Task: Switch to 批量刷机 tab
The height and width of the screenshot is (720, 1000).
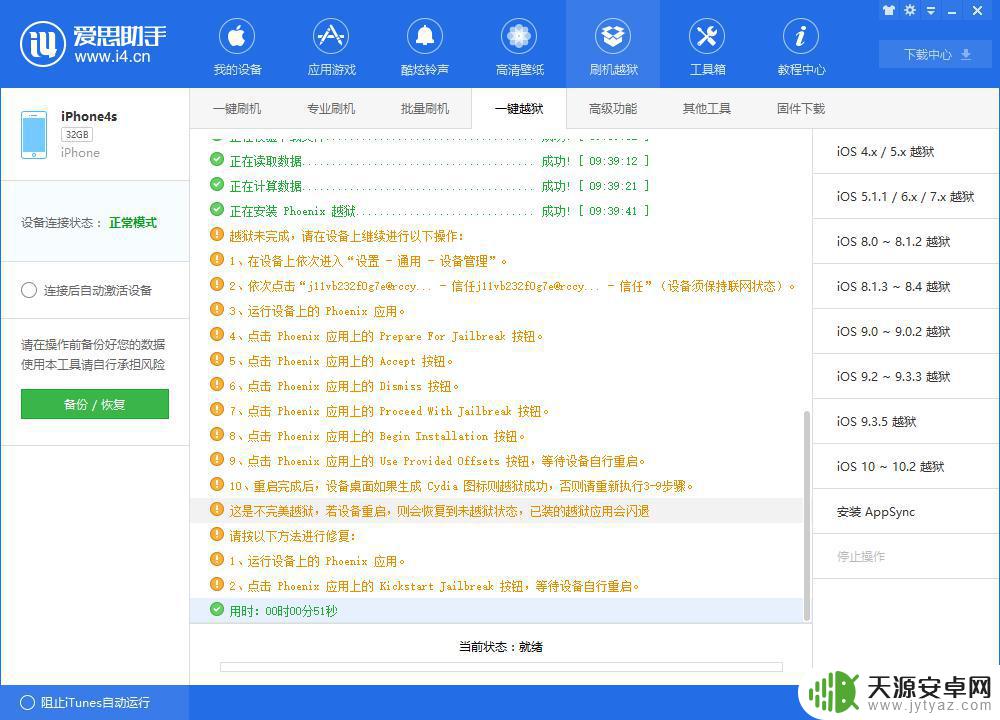Action: [425, 109]
